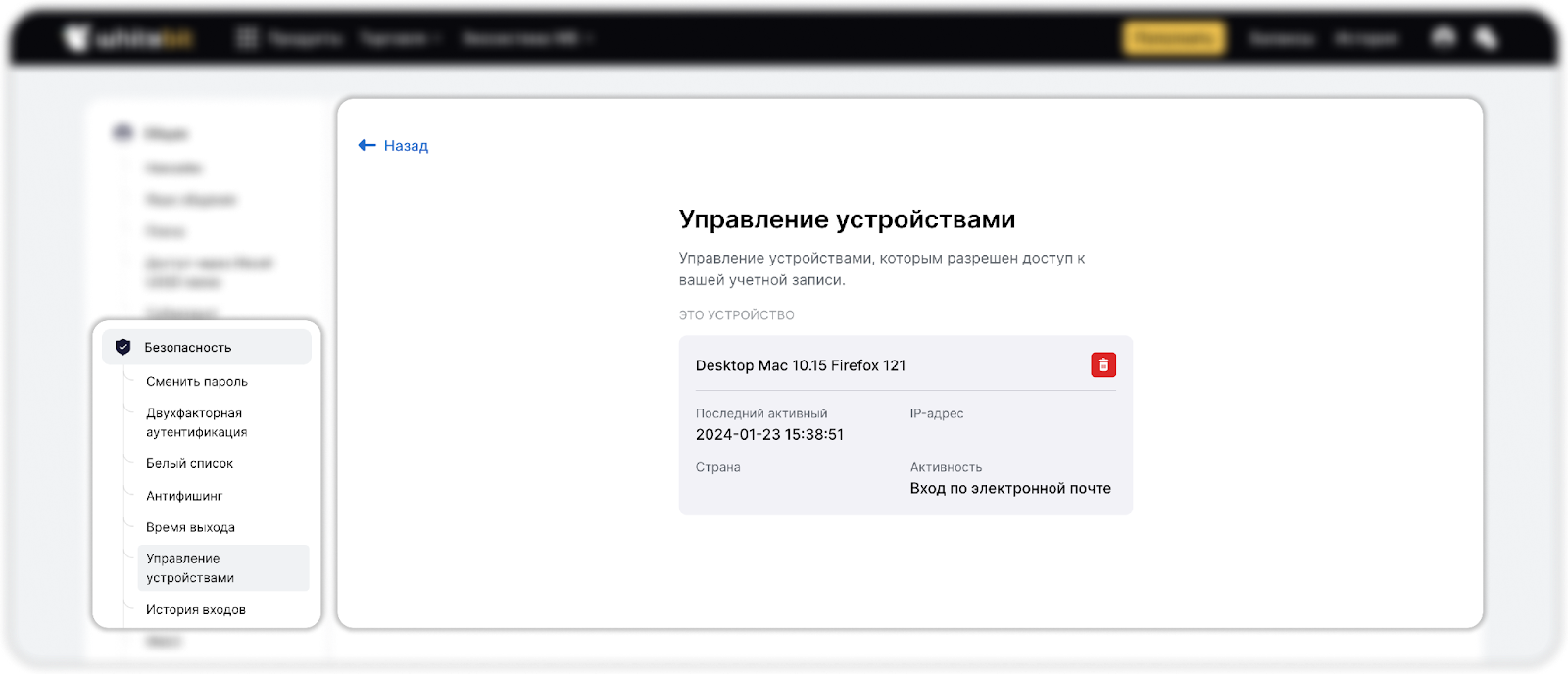This screenshot has width=1568, height=674.
Task: Go back via the Назад link
Action: pyautogui.click(x=406, y=145)
